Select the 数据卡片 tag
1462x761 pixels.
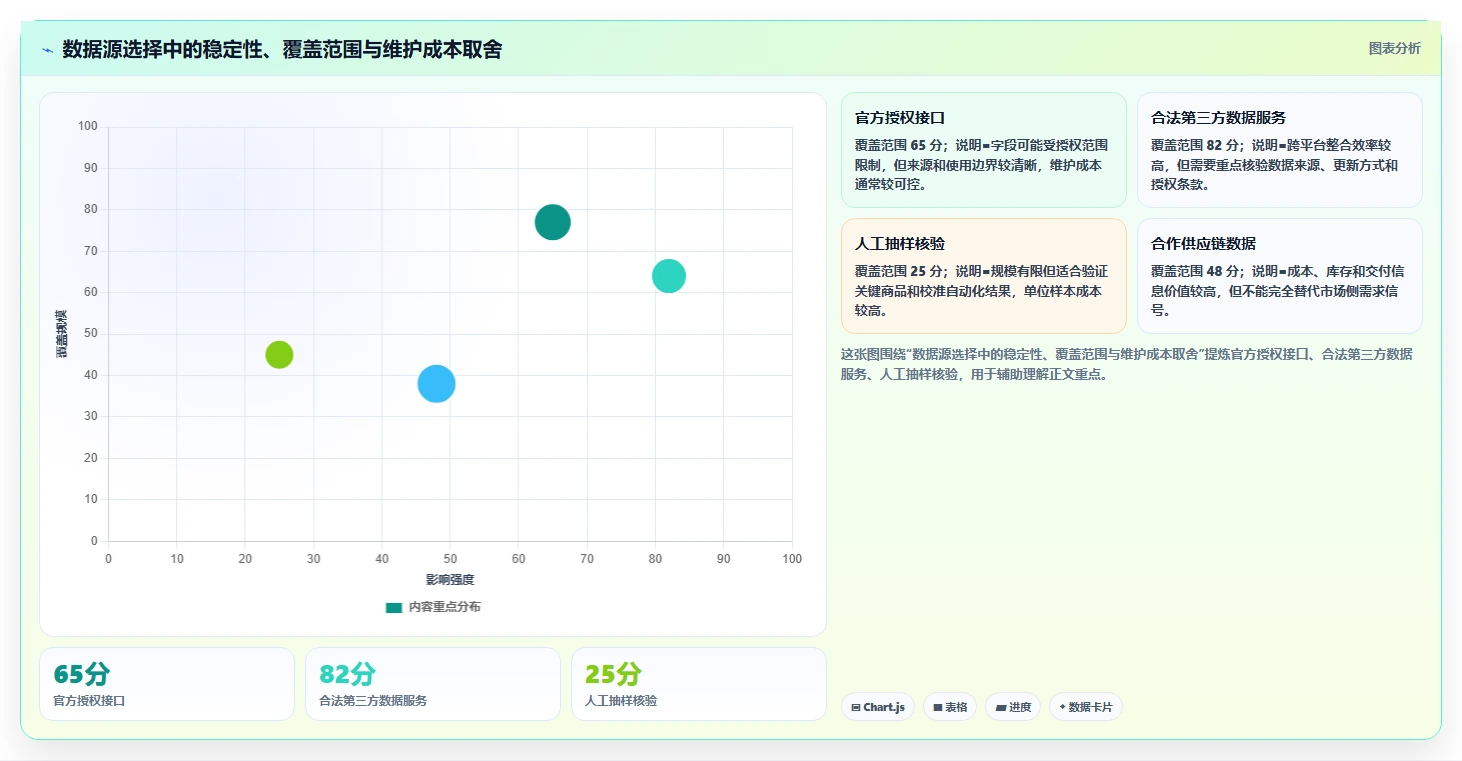pyautogui.click(x=1086, y=707)
